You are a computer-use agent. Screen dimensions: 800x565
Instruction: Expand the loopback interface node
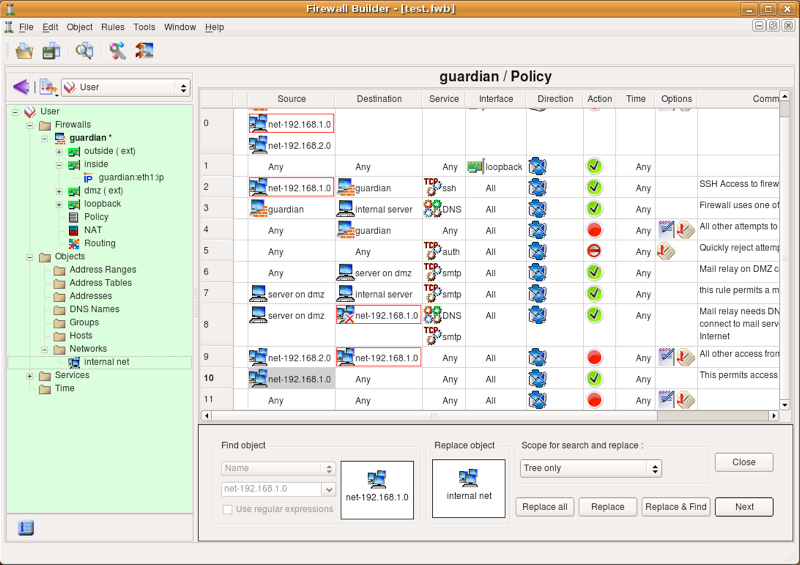59,205
